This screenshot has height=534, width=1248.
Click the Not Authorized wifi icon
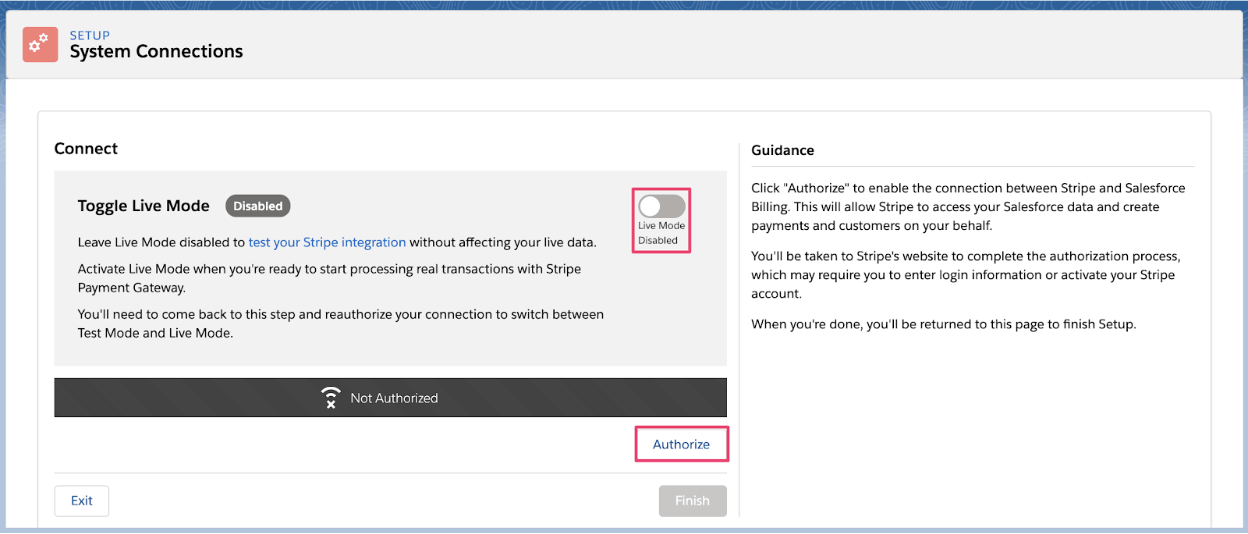pyautogui.click(x=331, y=398)
